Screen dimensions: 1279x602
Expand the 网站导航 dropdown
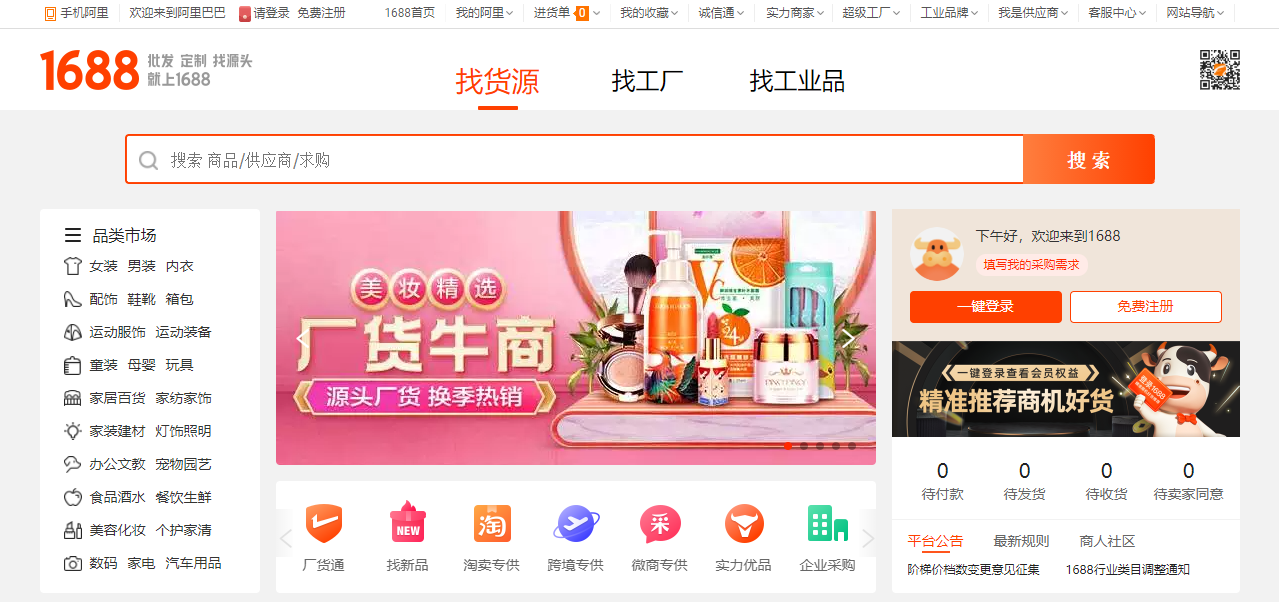pos(1196,13)
